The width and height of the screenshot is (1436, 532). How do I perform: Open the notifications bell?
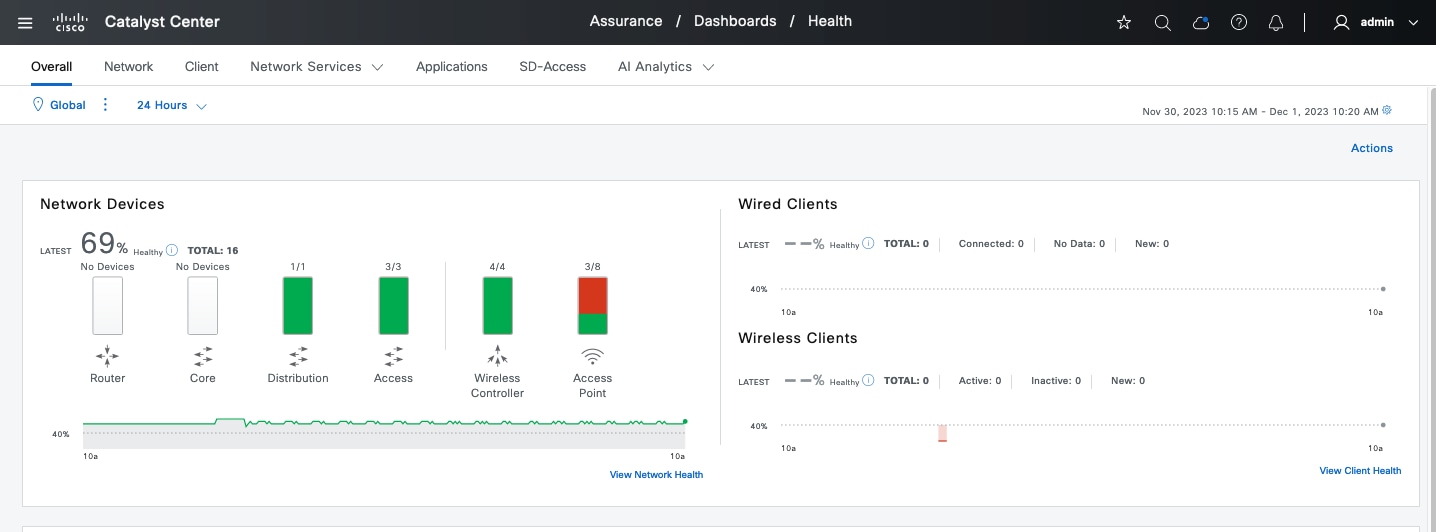(x=1276, y=22)
